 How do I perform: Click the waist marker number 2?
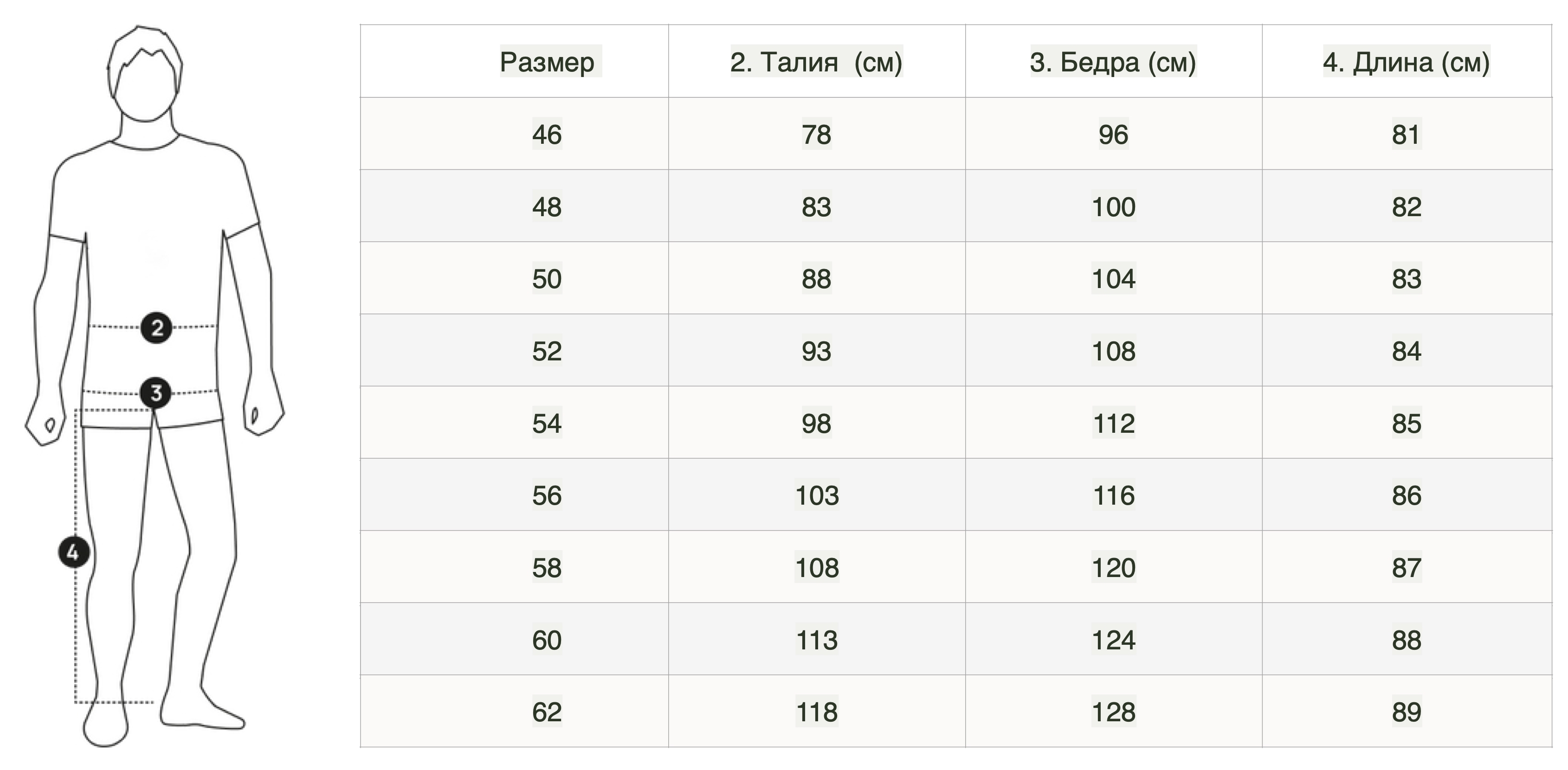click(x=156, y=328)
